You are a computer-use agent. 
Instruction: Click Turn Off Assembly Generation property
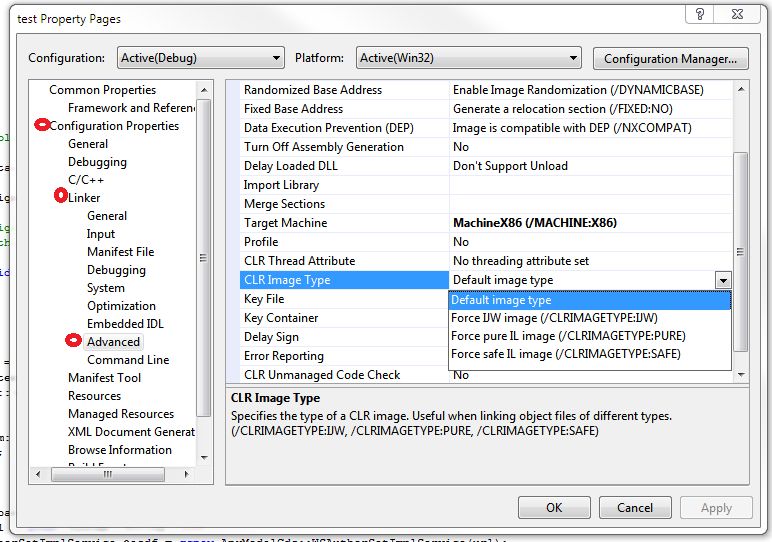tap(323, 147)
